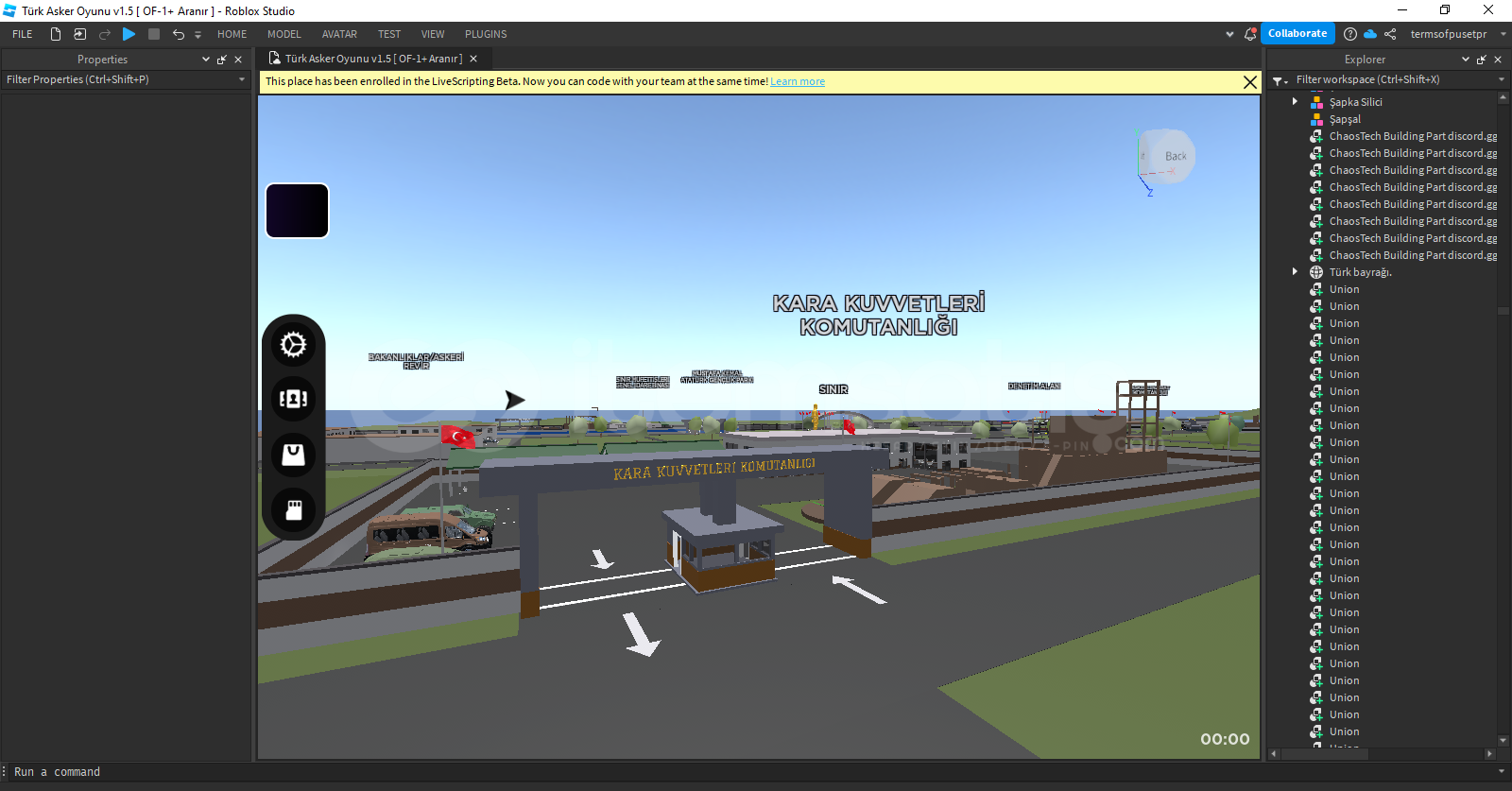1512x791 pixels.
Task: Select the Türk bayrağı. globe icon
Action: (x=1316, y=272)
